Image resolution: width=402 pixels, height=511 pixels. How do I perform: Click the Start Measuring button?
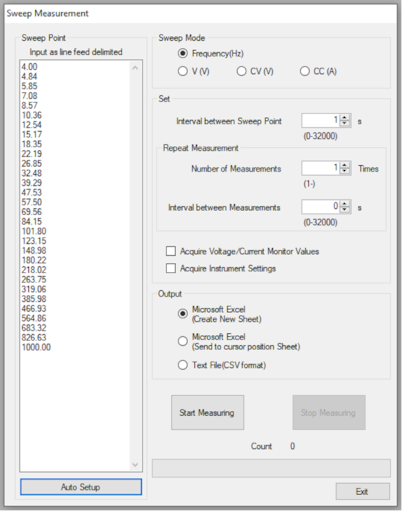(x=207, y=412)
